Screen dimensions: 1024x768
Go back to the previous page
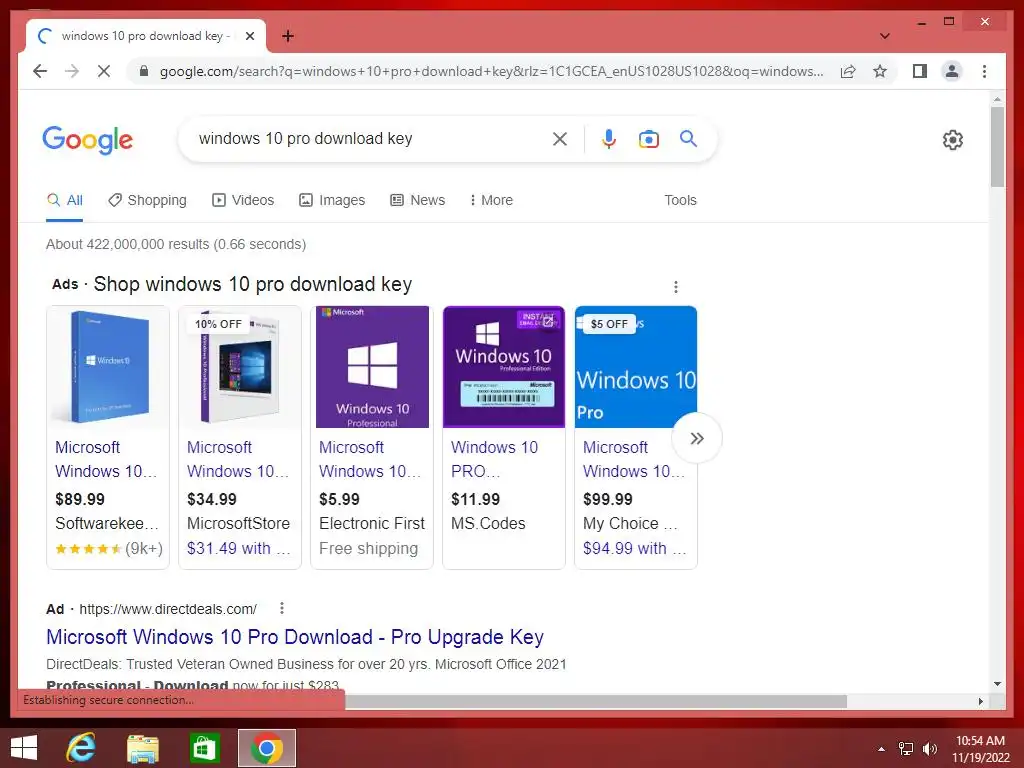click(40, 71)
